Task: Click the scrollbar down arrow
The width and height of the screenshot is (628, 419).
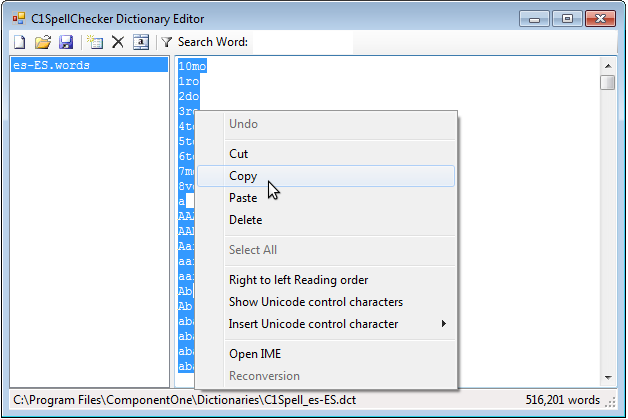Action: [608, 378]
